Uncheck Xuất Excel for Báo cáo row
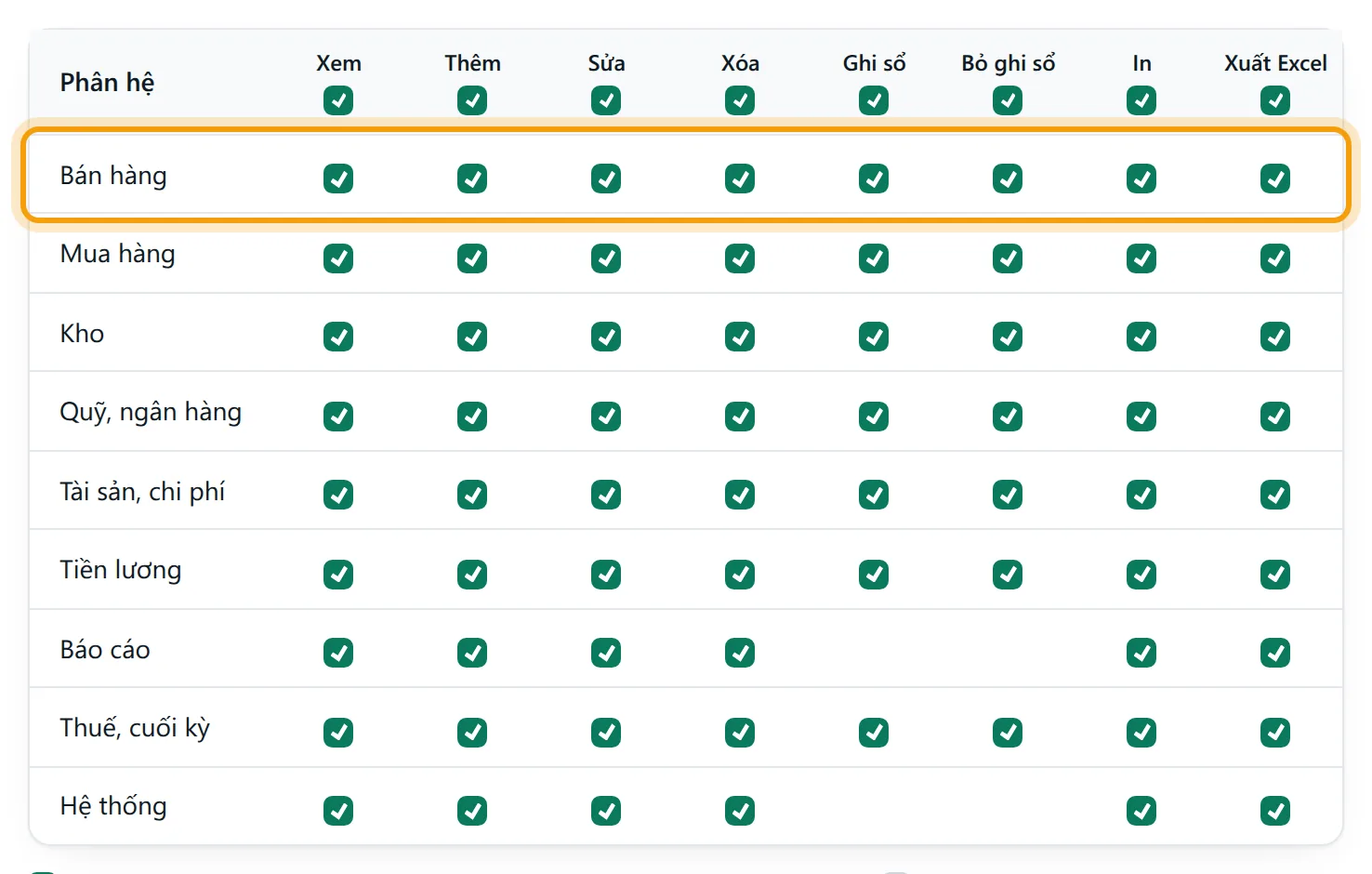The width and height of the screenshot is (1372, 874). pos(1275,653)
